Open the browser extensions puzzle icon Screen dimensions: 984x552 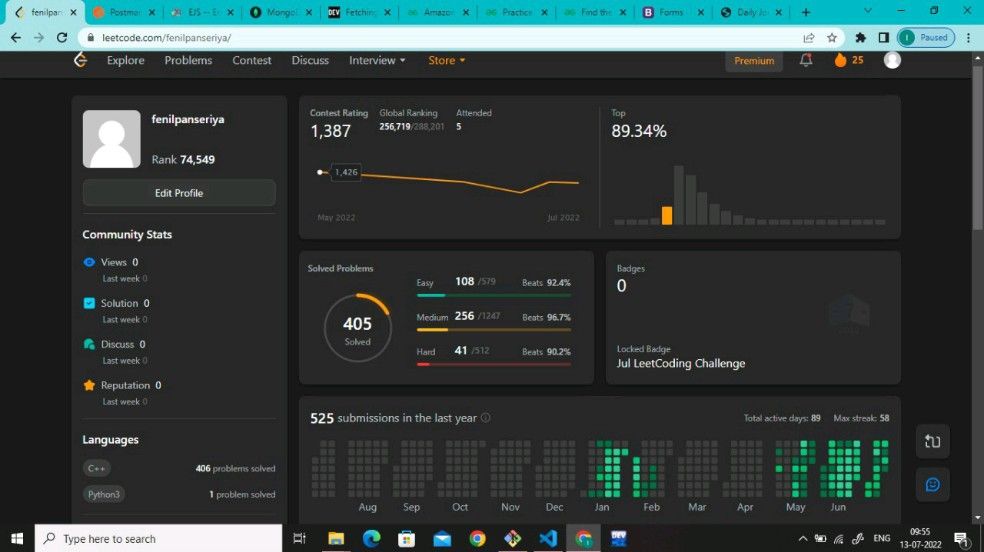[860, 38]
